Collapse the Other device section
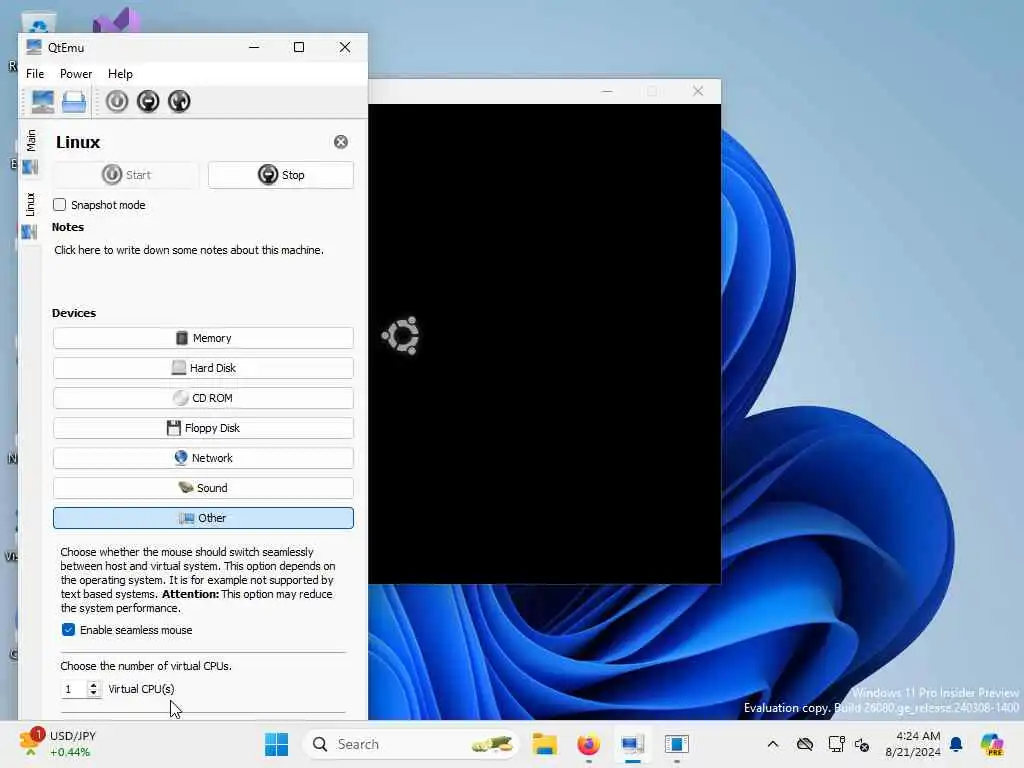This screenshot has width=1024, height=768. (x=203, y=519)
